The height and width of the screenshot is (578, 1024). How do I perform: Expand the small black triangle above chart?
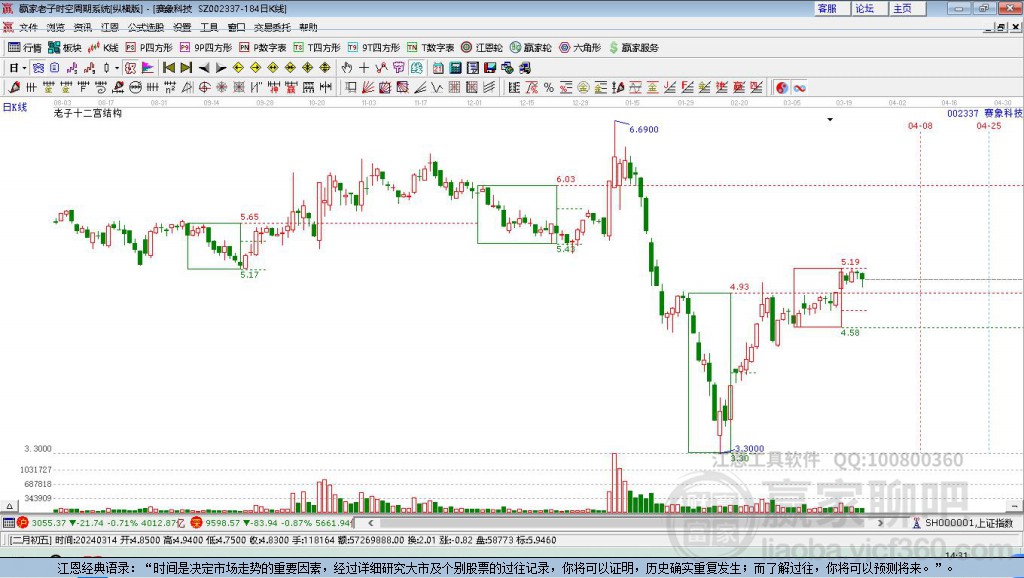pyautogui.click(x=830, y=120)
